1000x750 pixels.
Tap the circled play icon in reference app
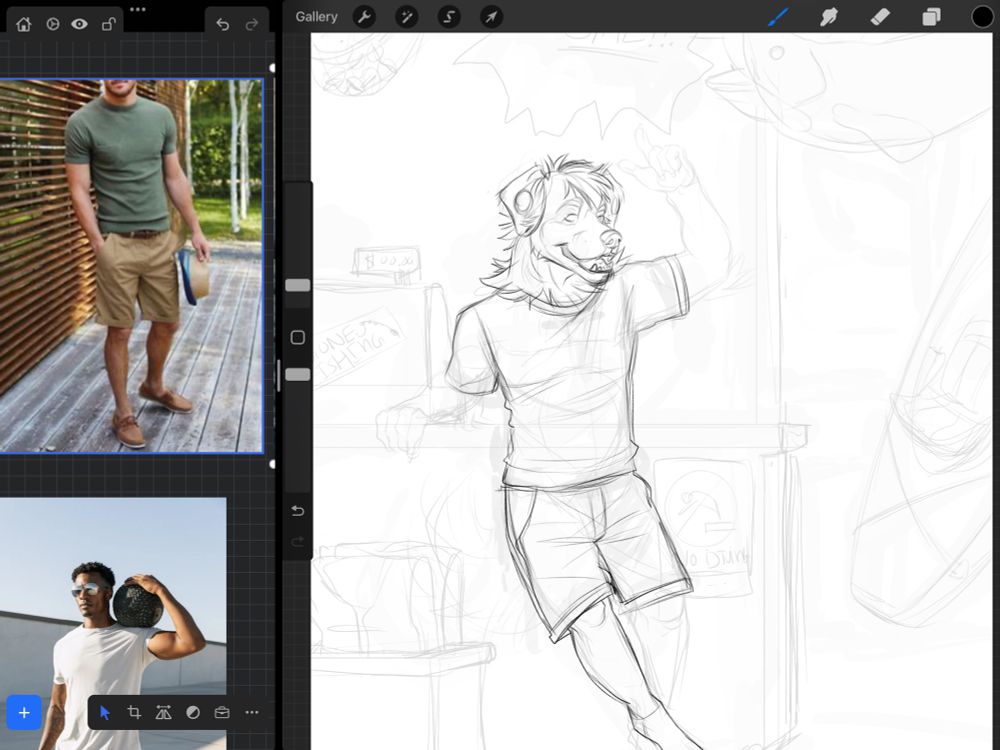pyautogui.click(x=53, y=24)
